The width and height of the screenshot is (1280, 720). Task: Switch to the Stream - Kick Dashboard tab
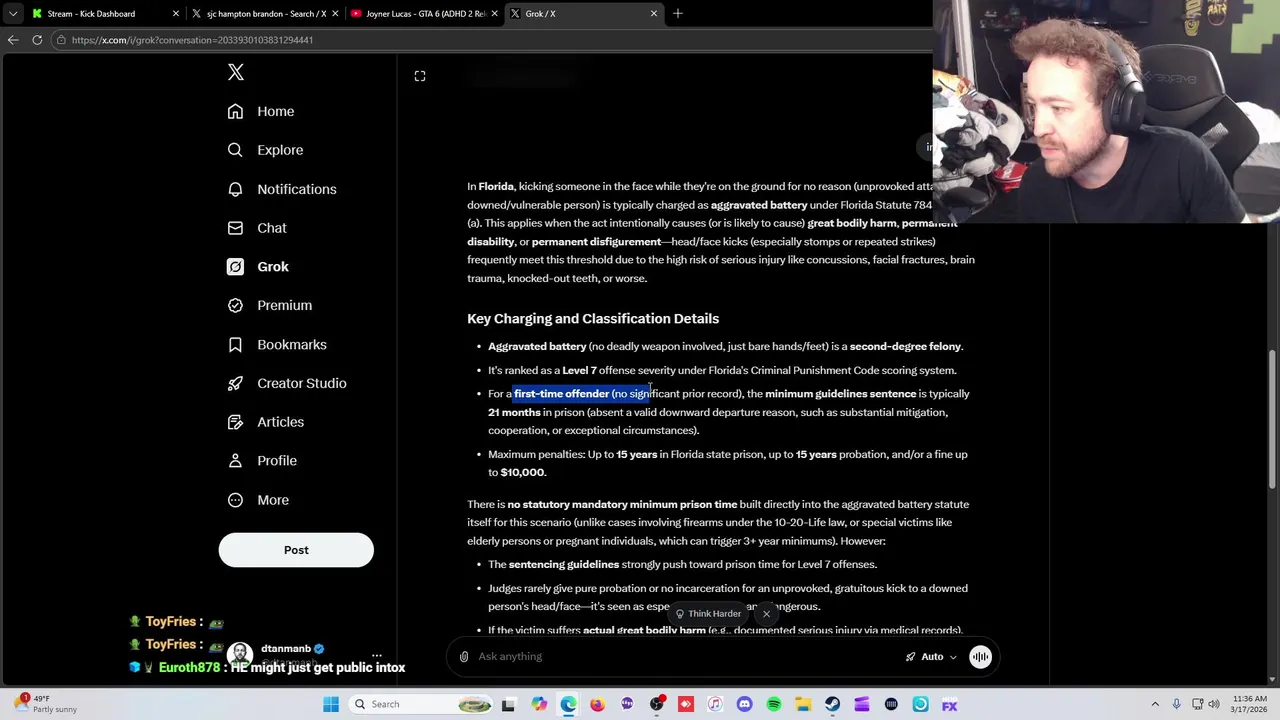point(104,14)
